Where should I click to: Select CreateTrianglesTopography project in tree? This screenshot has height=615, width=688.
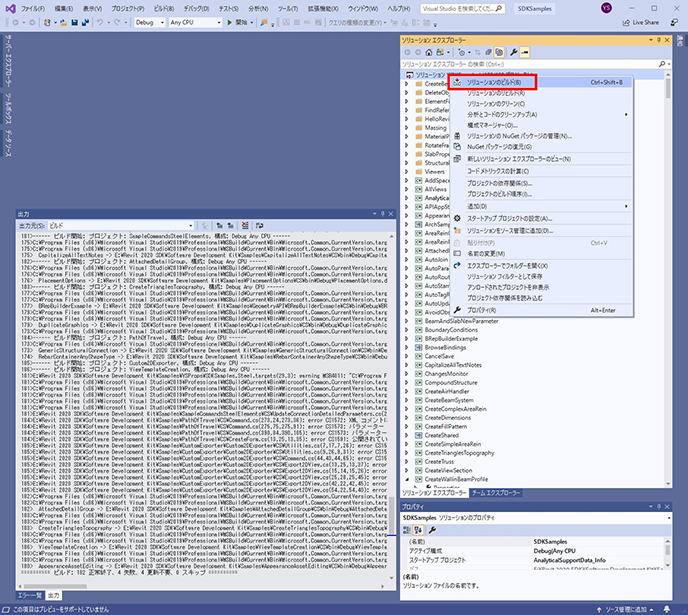point(459,453)
